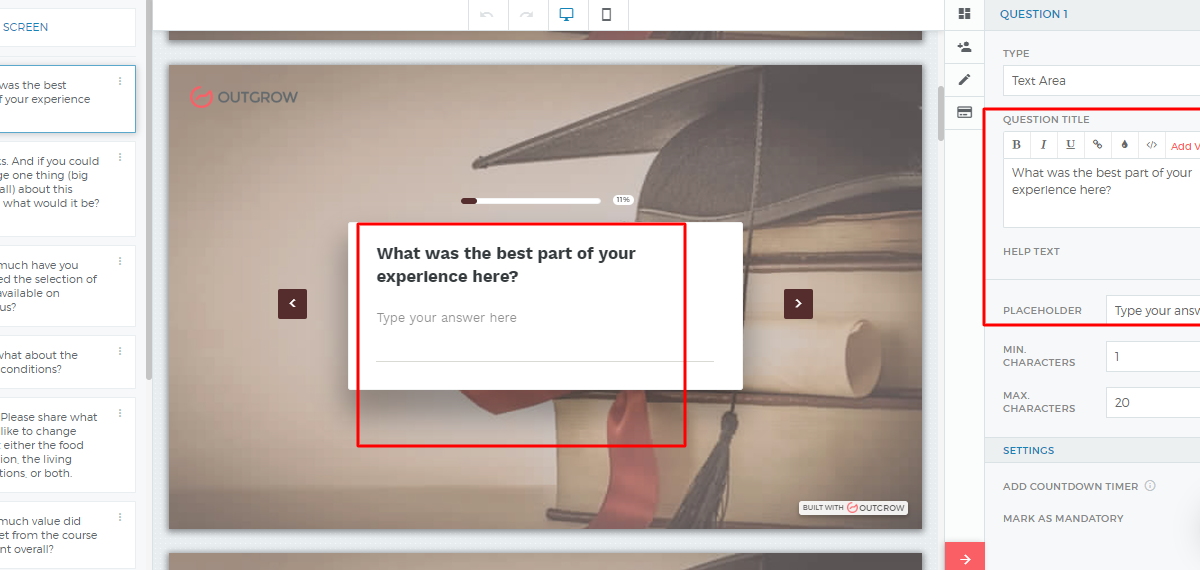Insert a link in question title

(x=1098, y=145)
